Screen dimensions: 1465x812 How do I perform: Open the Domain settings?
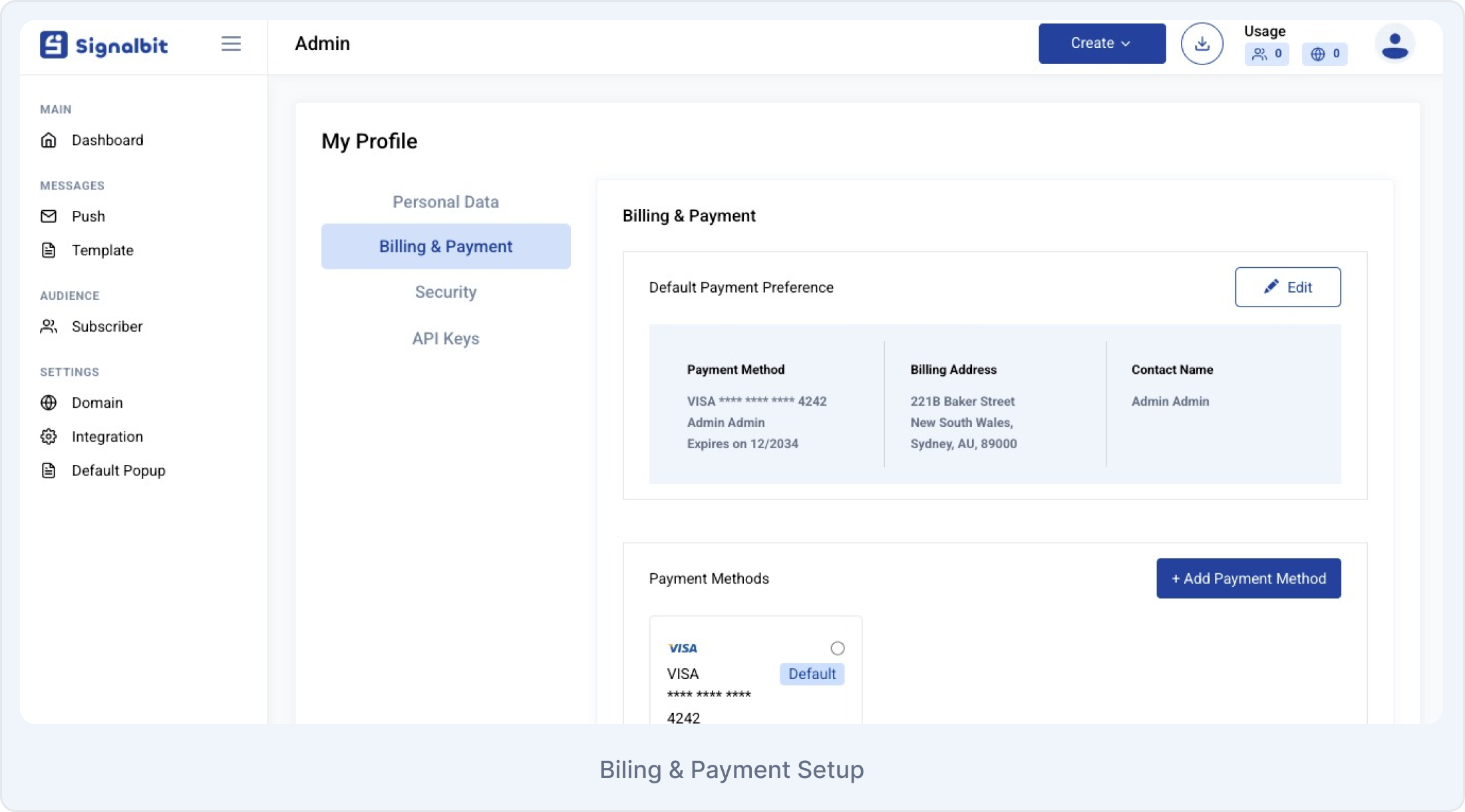97,402
